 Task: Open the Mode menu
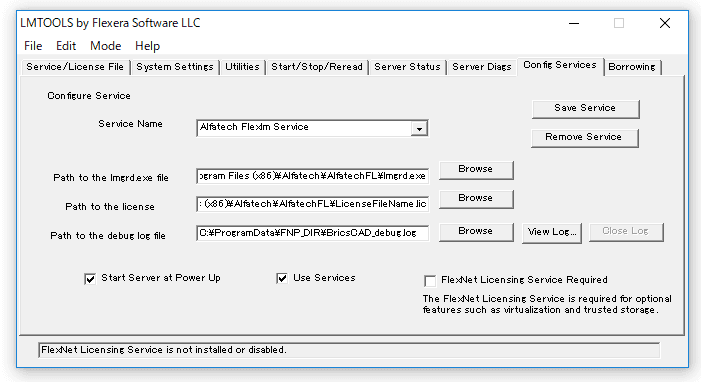[x=106, y=46]
